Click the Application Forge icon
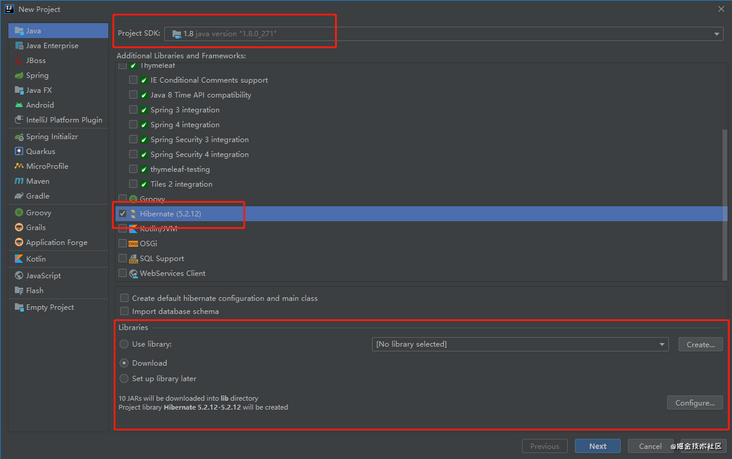The image size is (732, 459). click(19, 242)
